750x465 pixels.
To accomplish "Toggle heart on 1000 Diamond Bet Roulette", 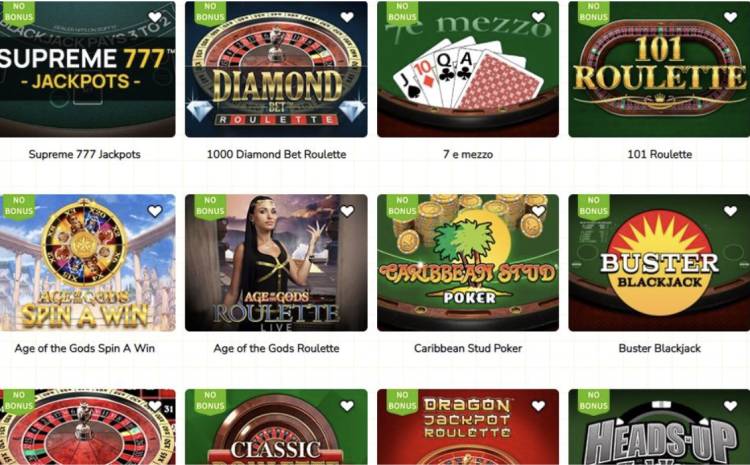I will 347,17.
